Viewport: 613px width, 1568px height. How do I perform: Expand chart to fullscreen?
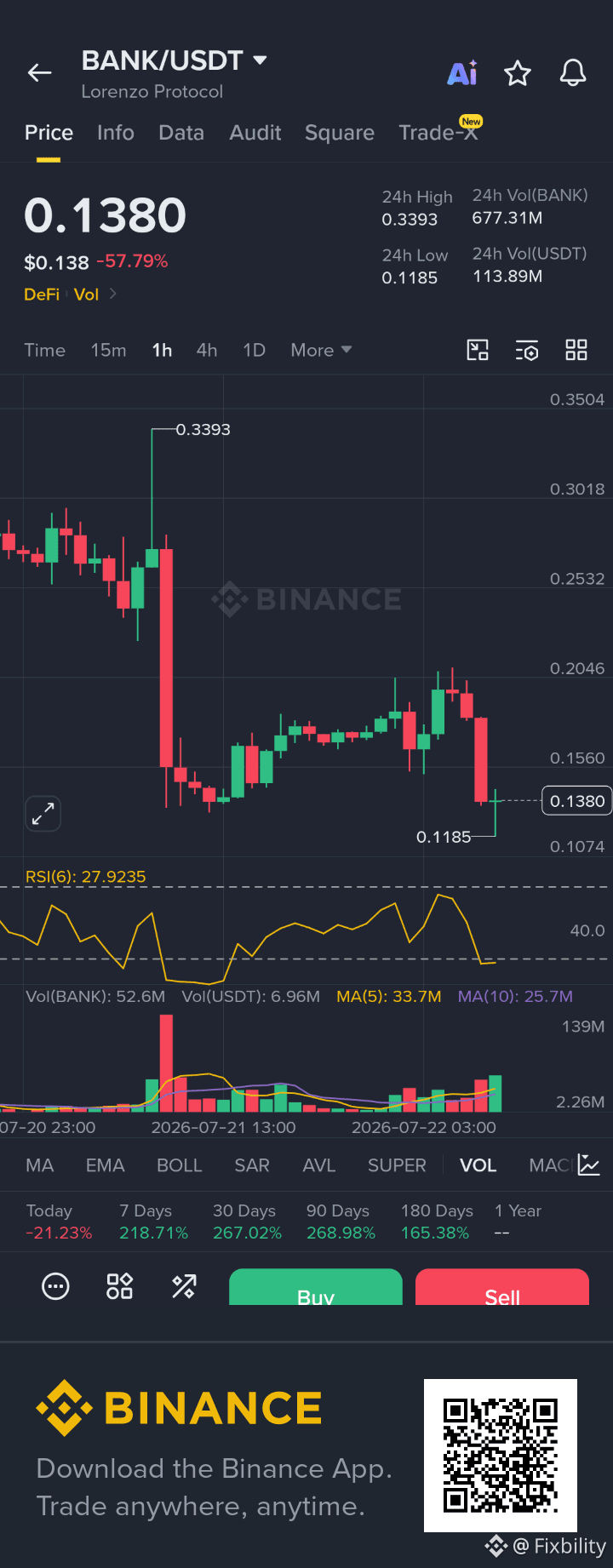coord(43,815)
